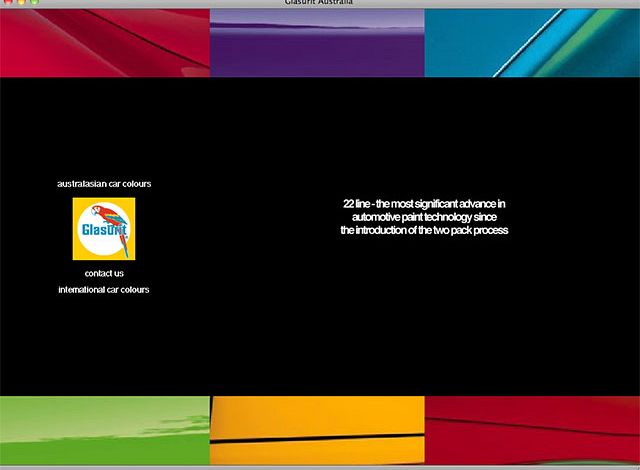Screen dimensions: 640x470
Task: Click the Glasurit Australia window title
Action: pyautogui.click(x=318, y=3)
